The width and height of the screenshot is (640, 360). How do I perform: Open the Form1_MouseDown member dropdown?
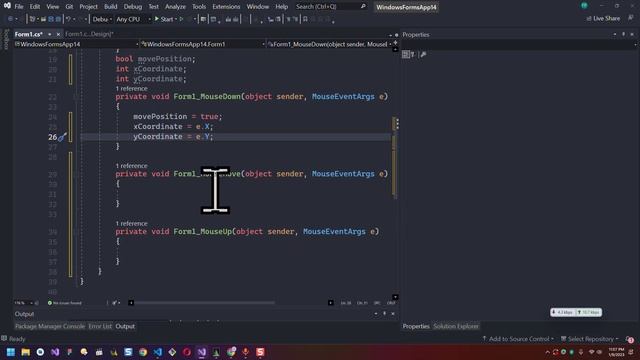329,44
